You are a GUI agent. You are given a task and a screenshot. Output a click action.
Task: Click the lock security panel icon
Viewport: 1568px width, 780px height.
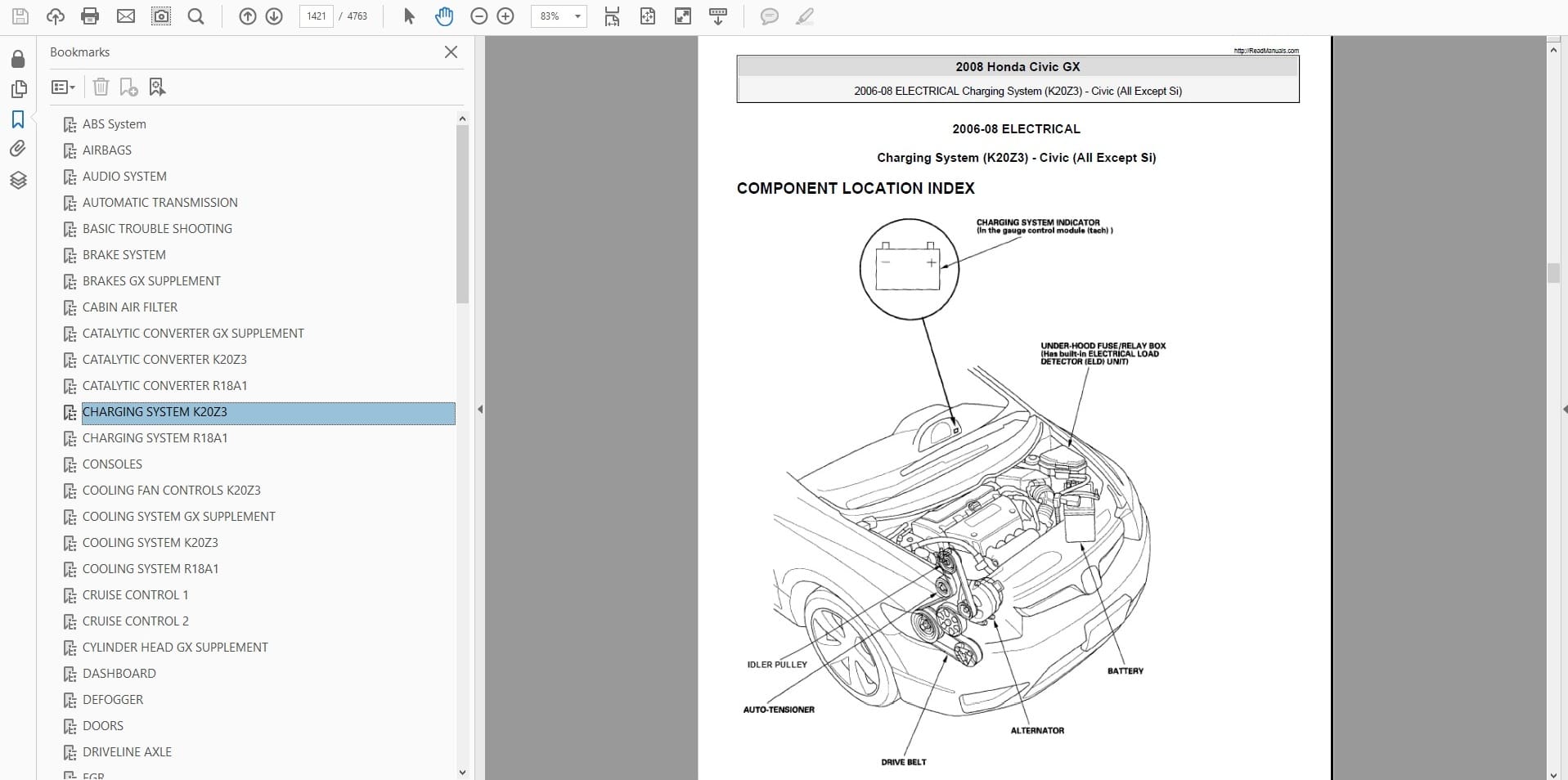click(x=18, y=59)
